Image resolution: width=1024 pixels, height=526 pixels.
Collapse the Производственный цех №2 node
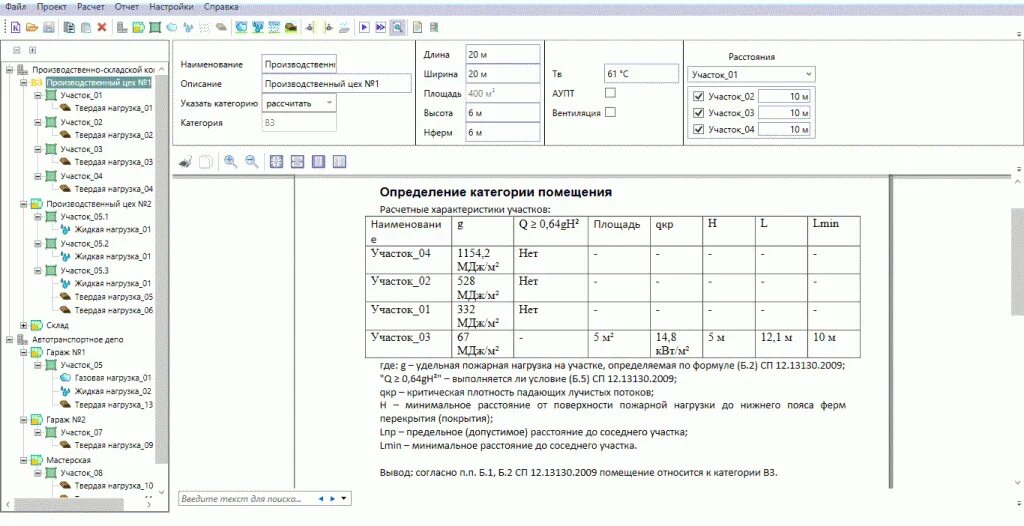pos(24,203)
